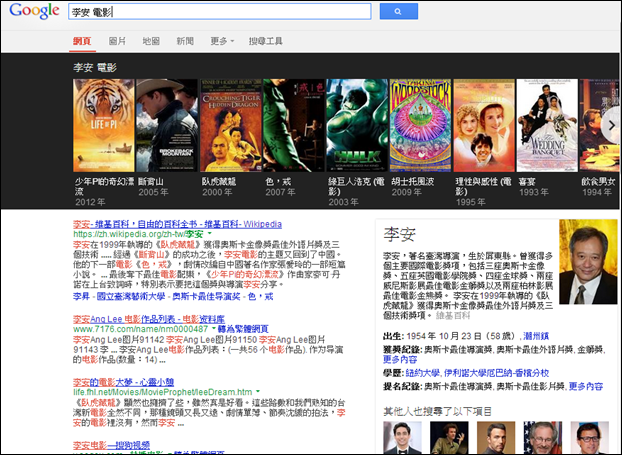The height and width of the screenshot is (455, 622).
Task: Click the 斷背山 title caption
Action: 151,182
